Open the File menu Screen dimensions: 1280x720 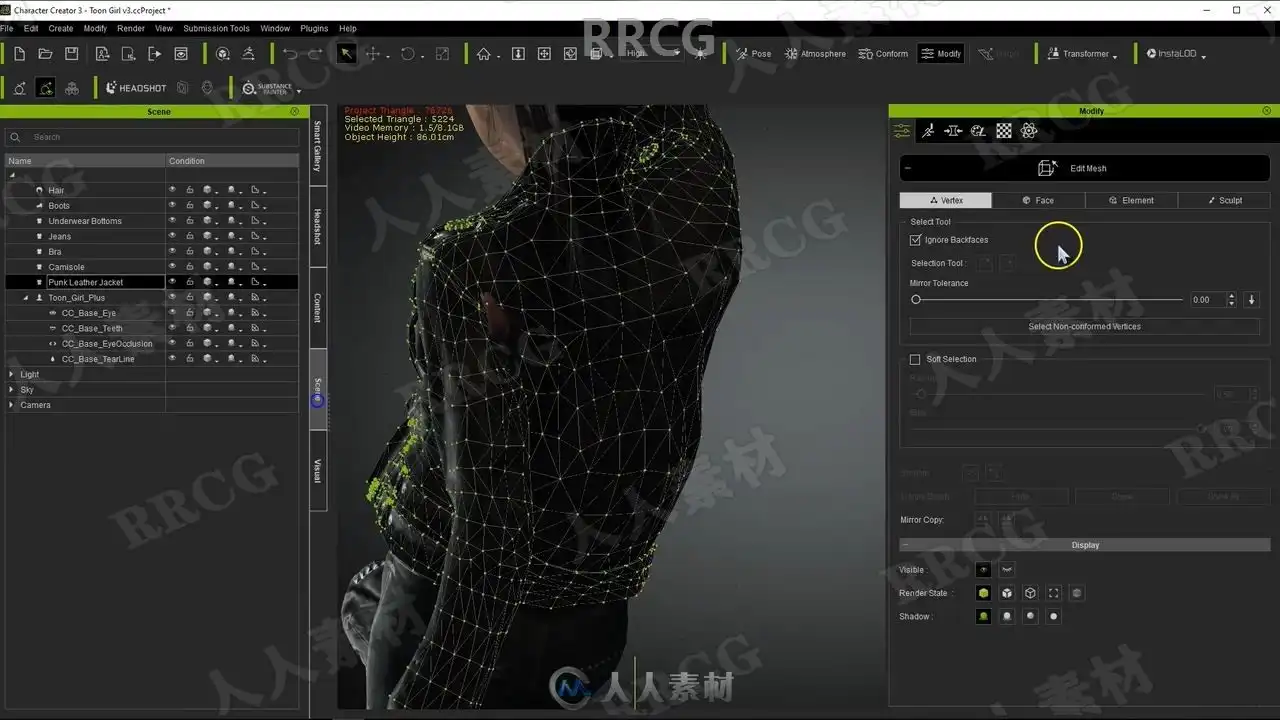[x=7, y=28]
